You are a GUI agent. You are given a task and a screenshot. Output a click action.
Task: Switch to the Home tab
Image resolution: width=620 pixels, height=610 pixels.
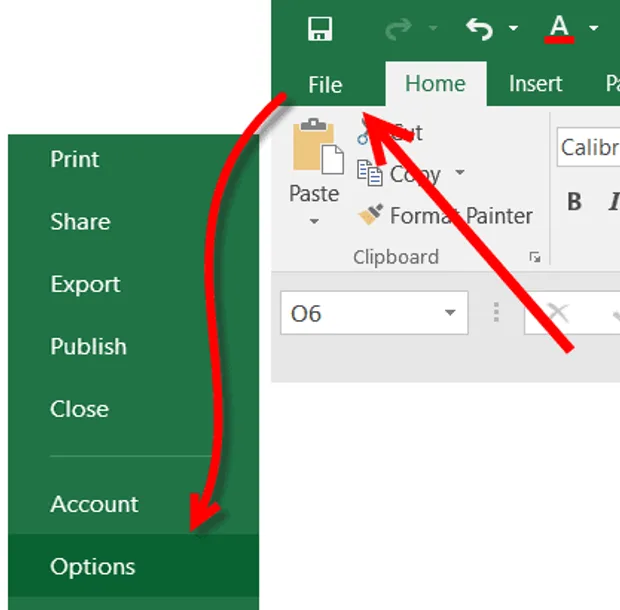tap(435, 84)
